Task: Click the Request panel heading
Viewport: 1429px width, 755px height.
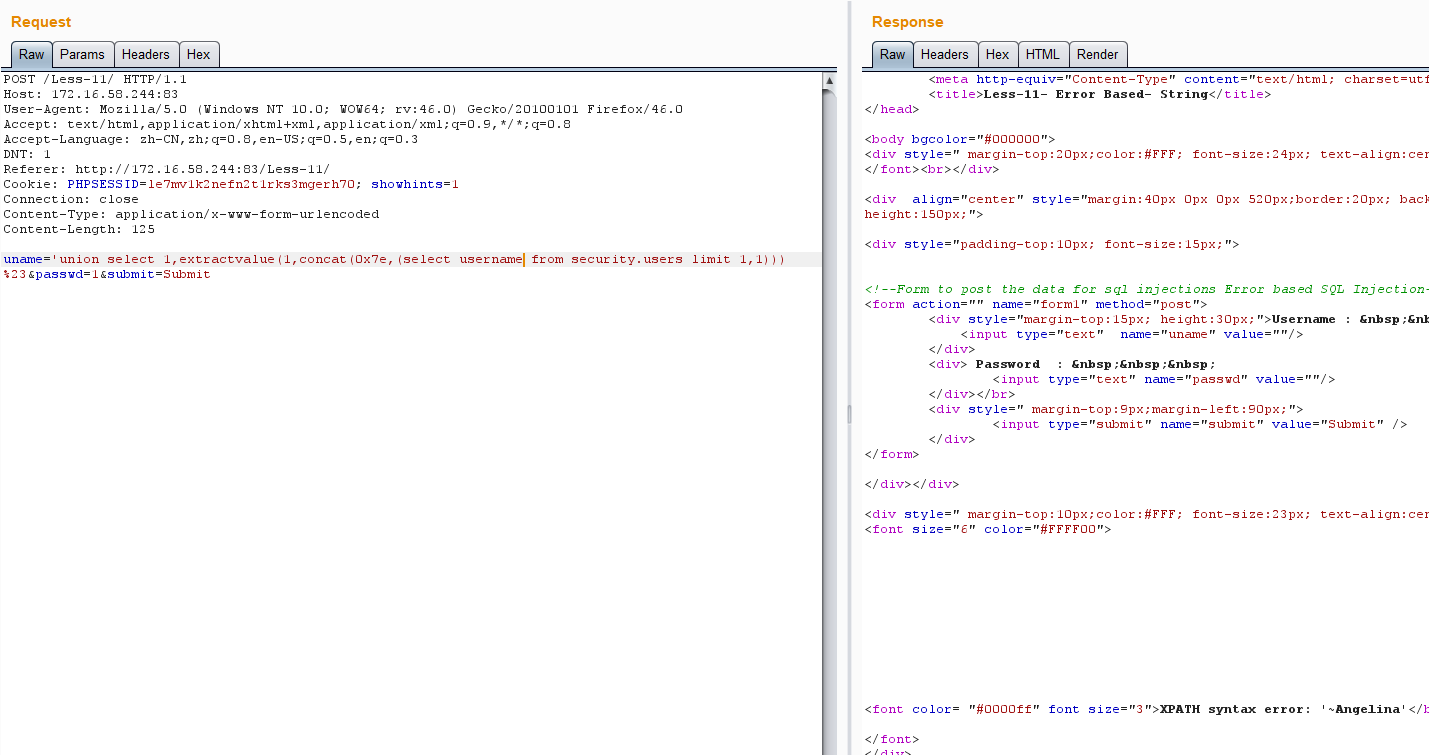Action: 41,22
